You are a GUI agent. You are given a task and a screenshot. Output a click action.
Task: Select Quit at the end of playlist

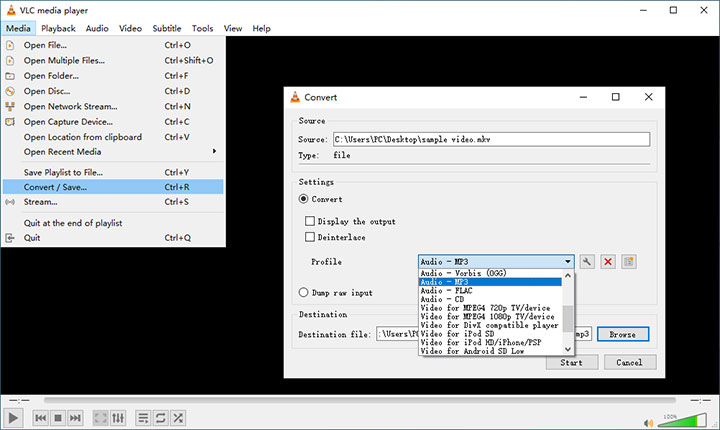[x=113, y=223]
